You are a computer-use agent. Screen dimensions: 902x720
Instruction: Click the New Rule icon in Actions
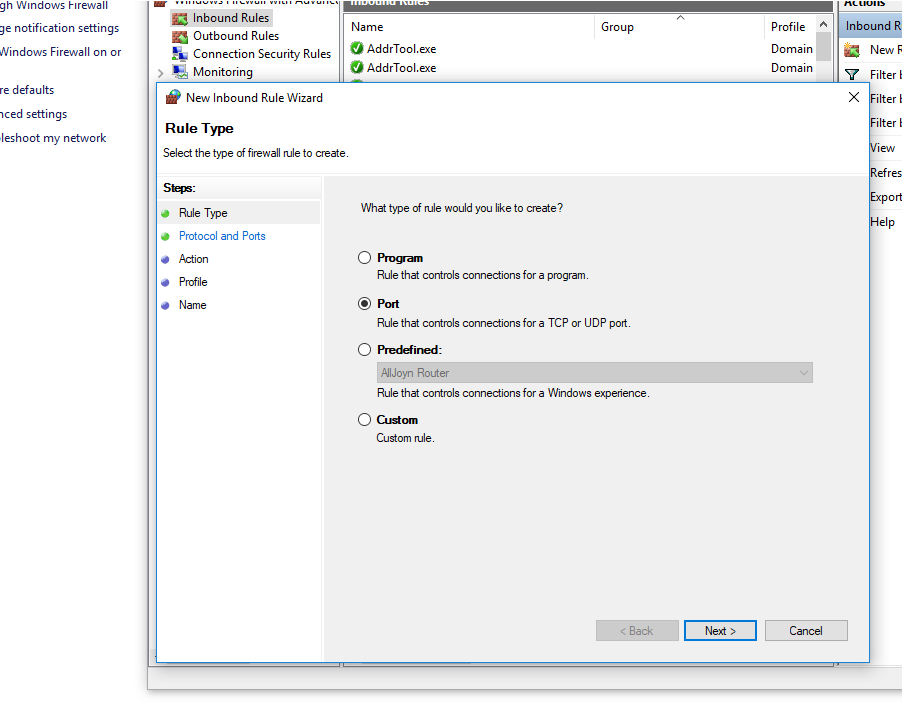pyautogui.click(x=852, y=50)
